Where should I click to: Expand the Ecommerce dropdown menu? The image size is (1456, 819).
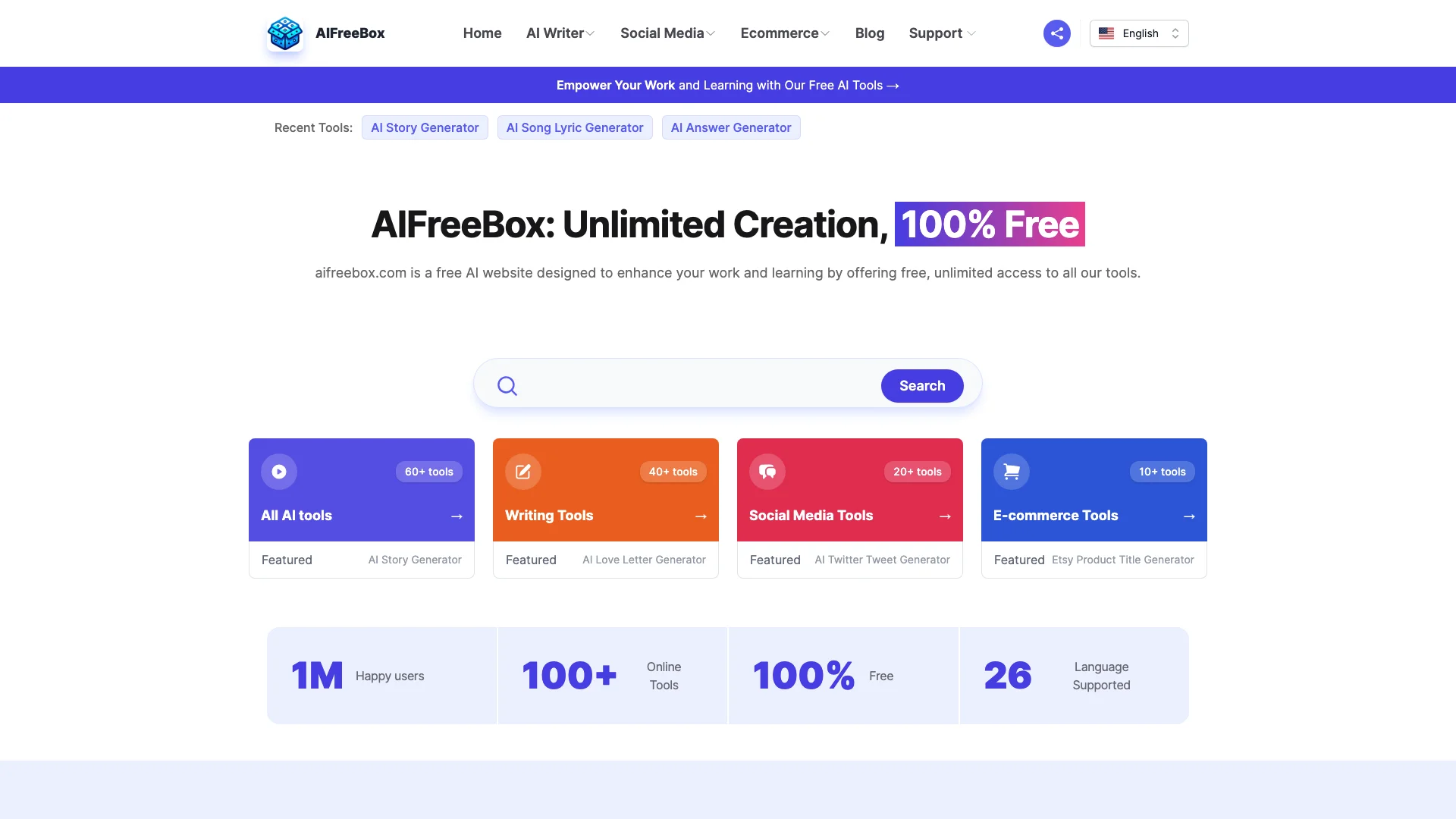[785, 33]
